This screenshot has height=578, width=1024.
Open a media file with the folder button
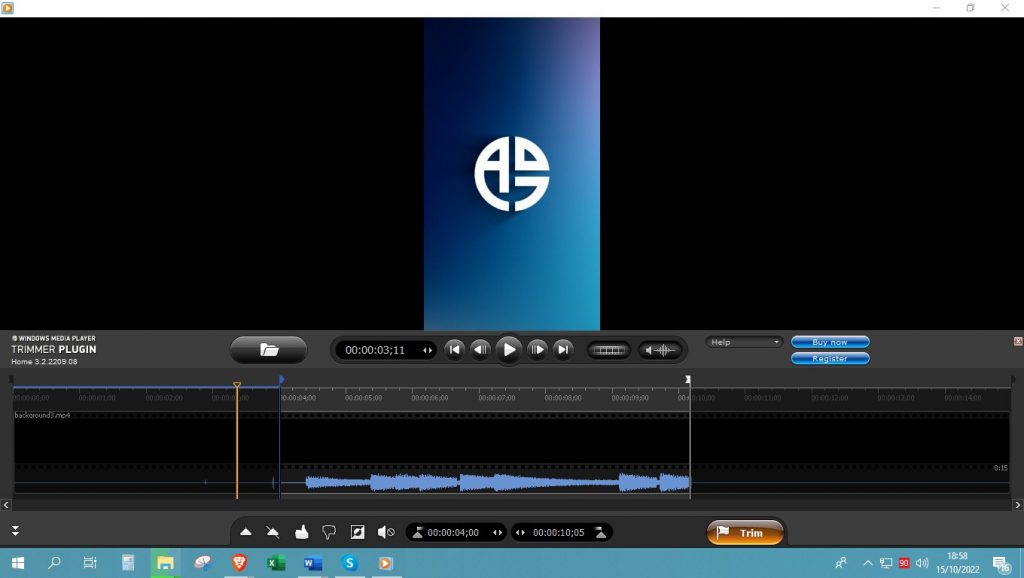(x=268, y=350)
